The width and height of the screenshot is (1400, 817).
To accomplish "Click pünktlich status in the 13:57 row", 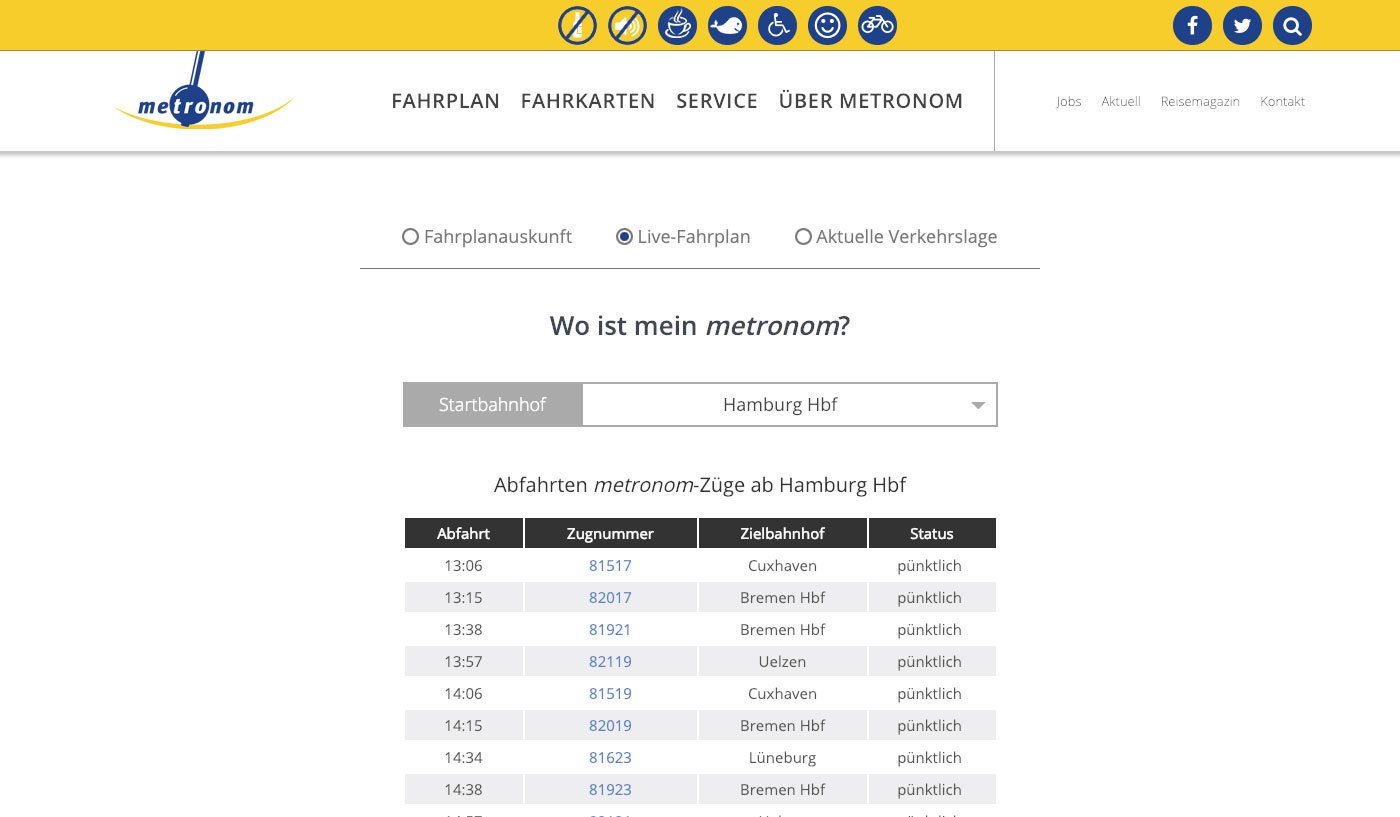I will tap(930, 662).
